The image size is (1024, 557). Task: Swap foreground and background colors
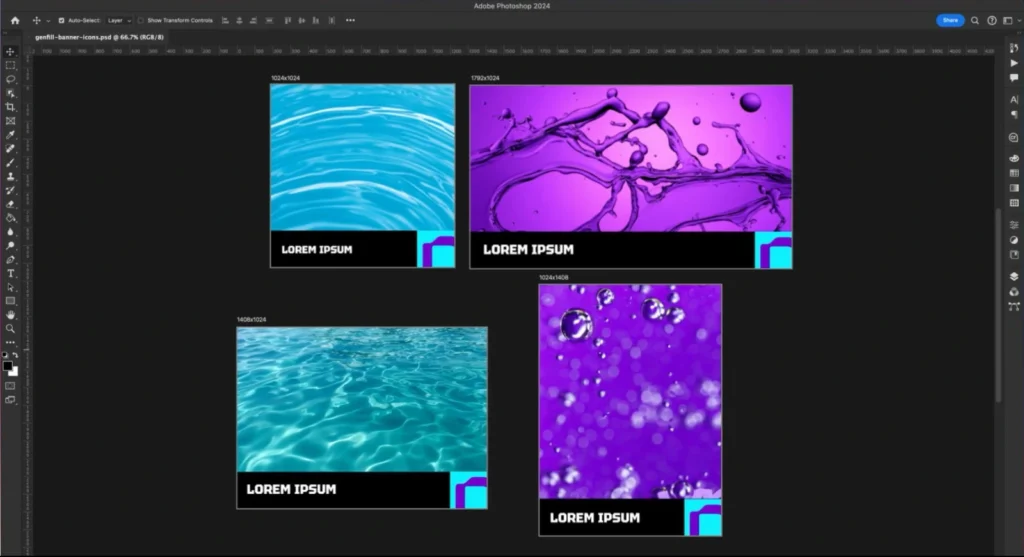[16, 355]
